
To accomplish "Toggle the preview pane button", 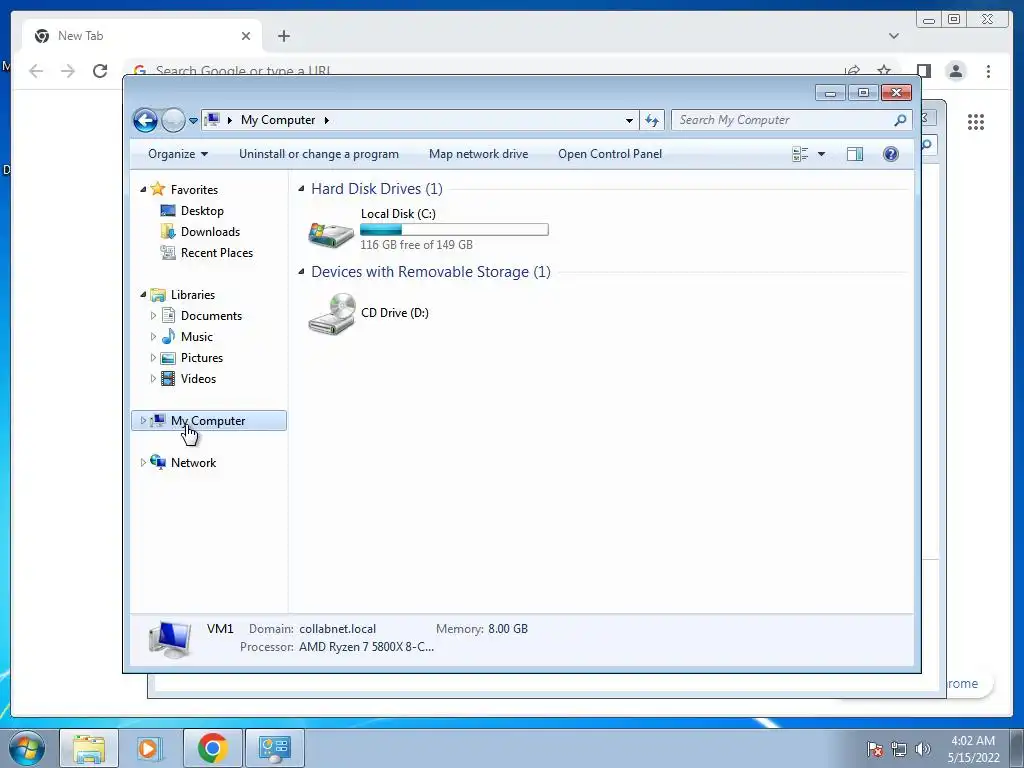I will (x=855, y=154).
